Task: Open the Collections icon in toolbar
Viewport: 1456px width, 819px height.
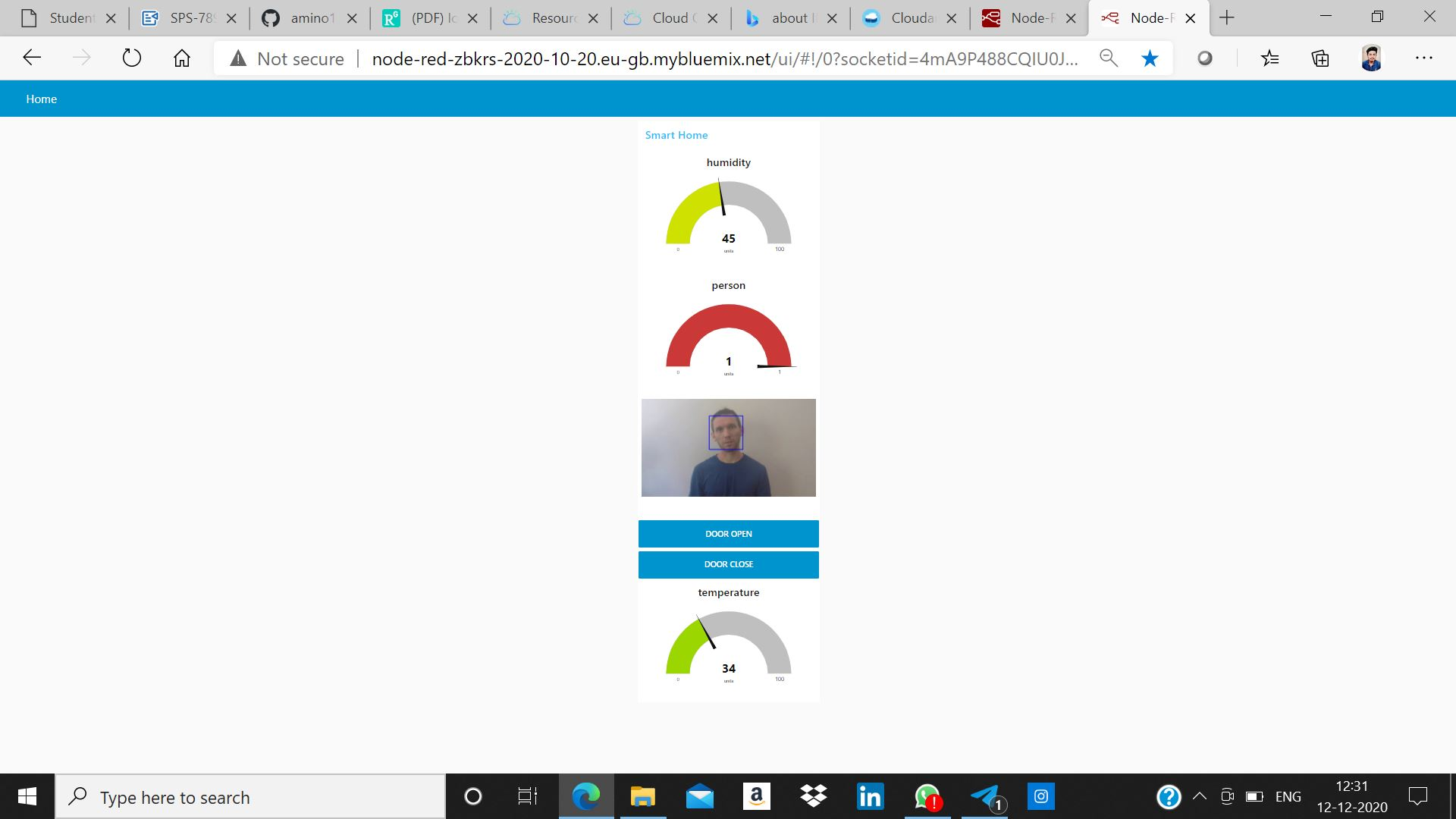Action: coord(1320,58)
